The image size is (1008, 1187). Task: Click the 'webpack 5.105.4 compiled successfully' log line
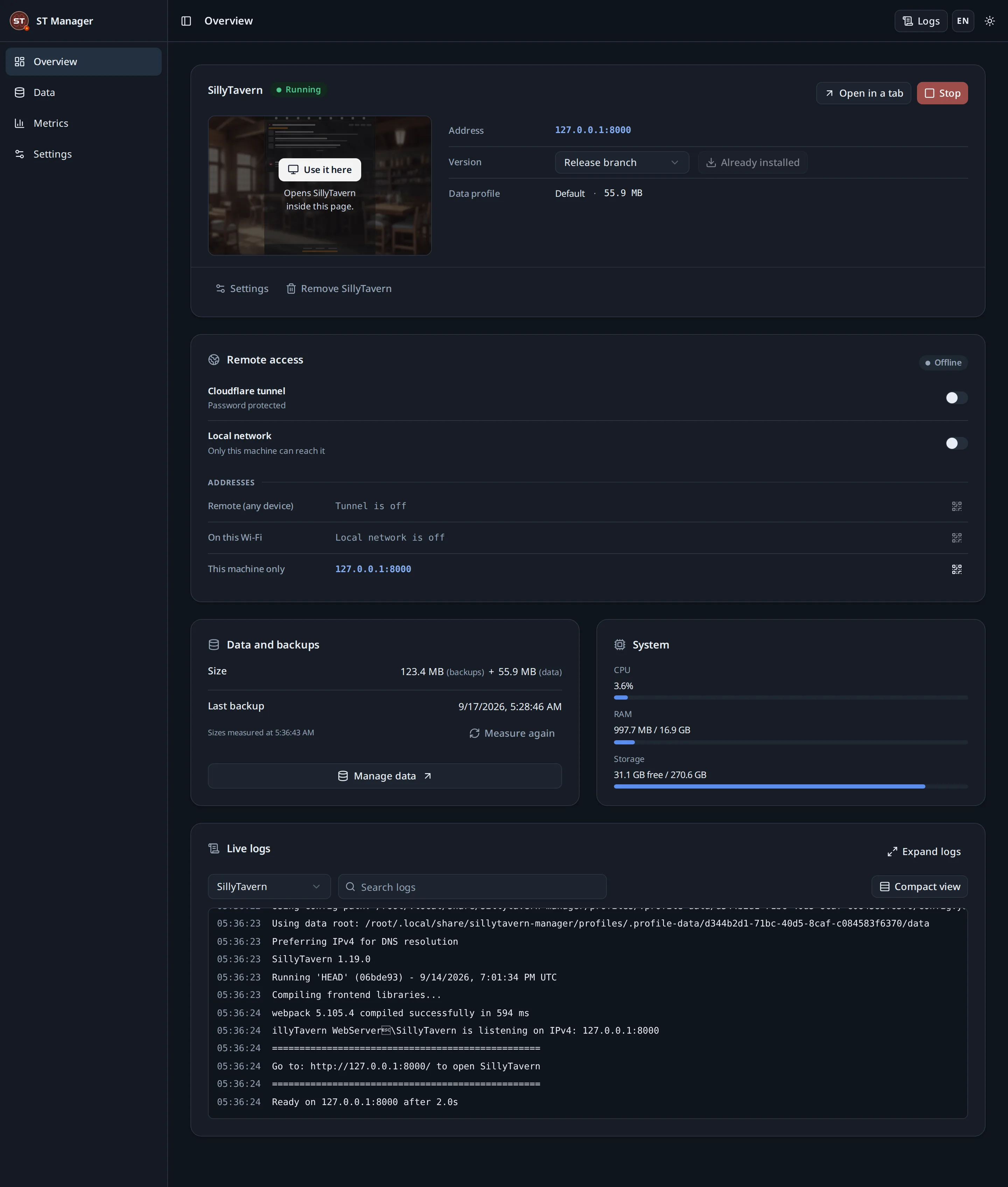coord(400,1013)
